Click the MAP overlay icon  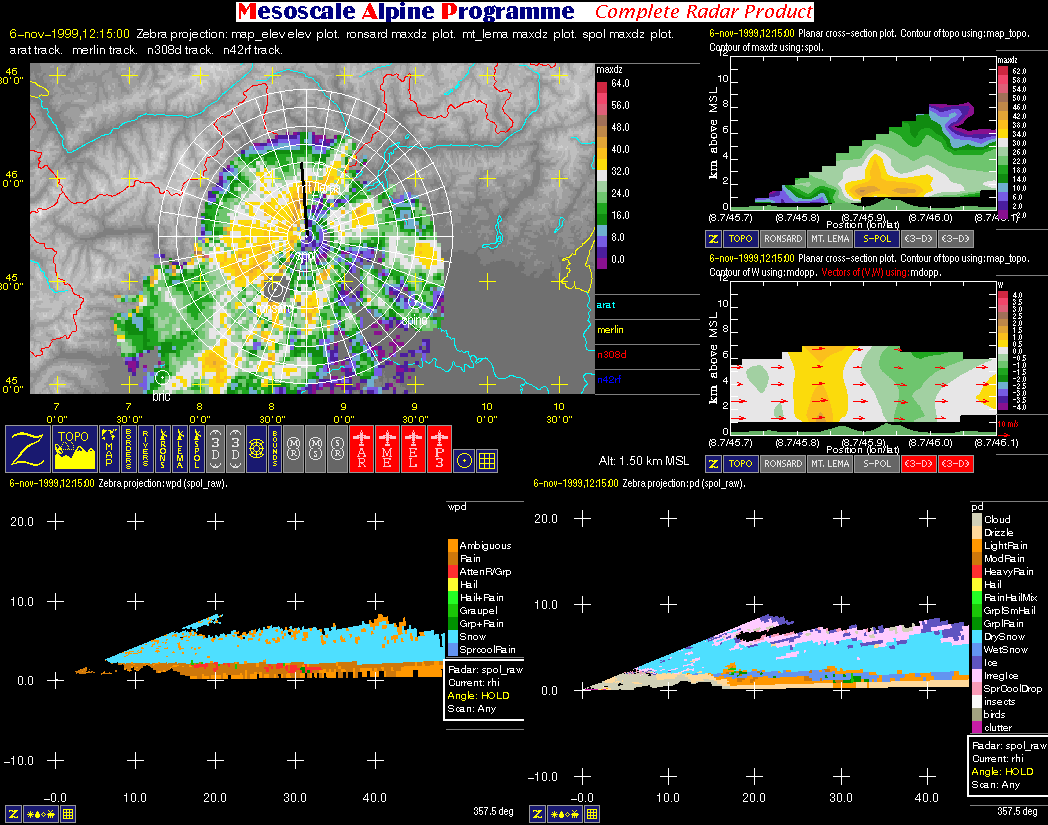coord(110,448)
